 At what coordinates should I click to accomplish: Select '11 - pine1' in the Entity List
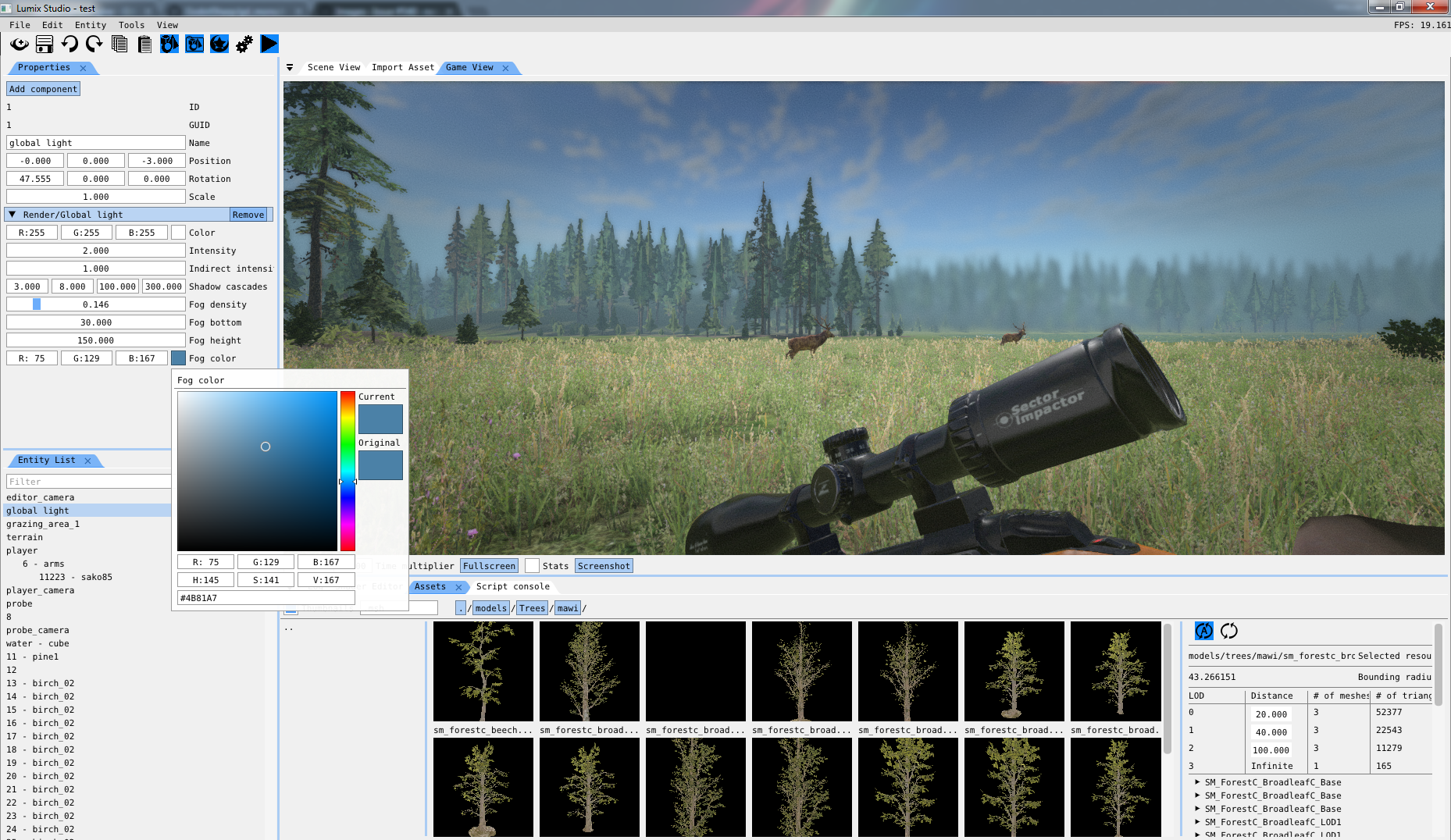[x=33, y=657]
